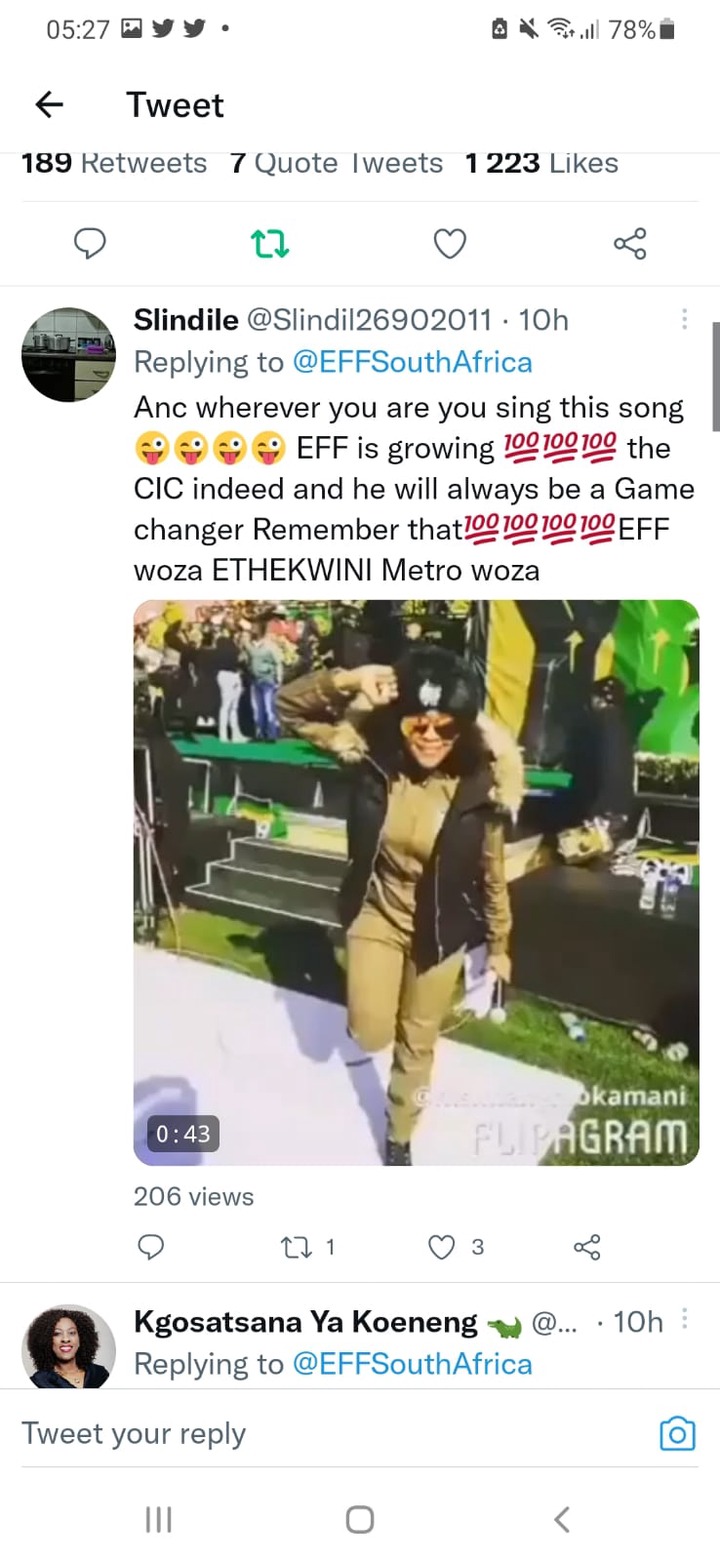
Task: Tap the Tweet your reply field
Action: 330,1433
